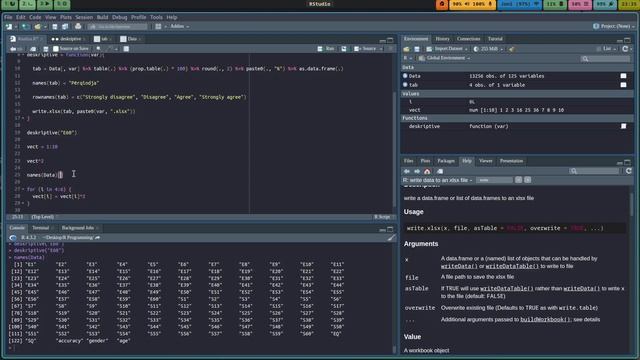Screen dimensions: 640x360
Task: Follow the writeDataTable() link in asTable description
Action: (x=507, y=289)
